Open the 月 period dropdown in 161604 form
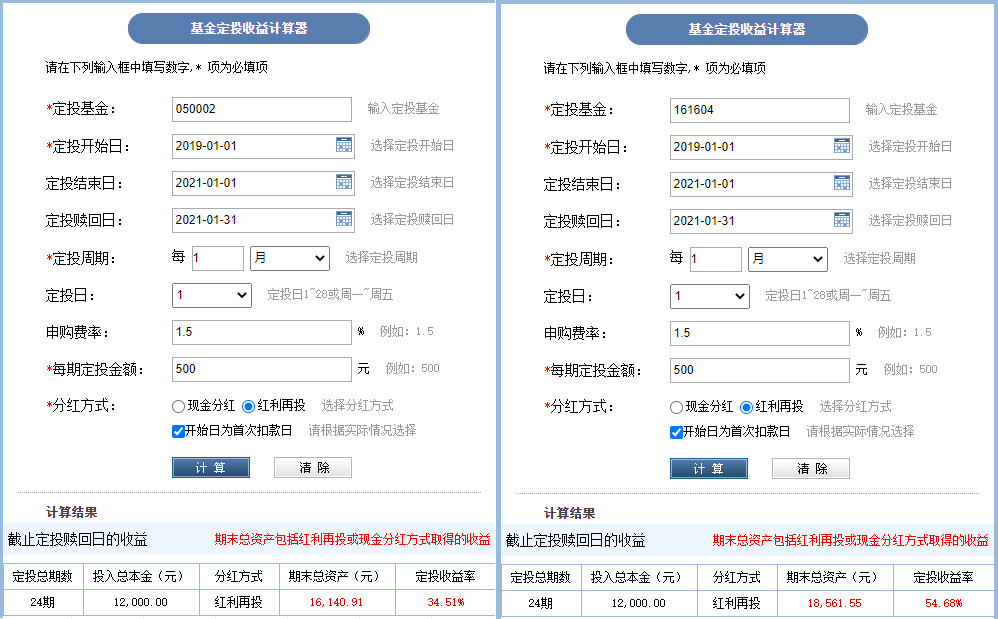The width and height of the screenshot is (998, 619). pyautogui.click(x=788, y=260)
